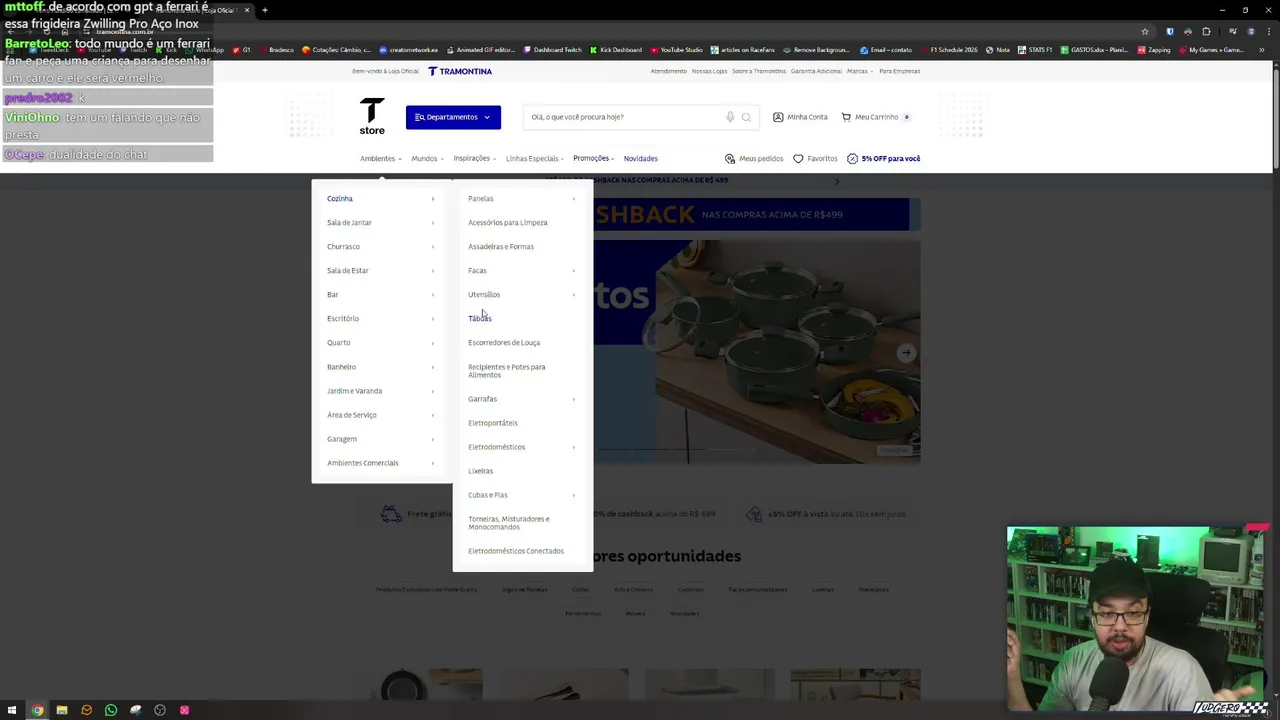Click the Atendimento top link
Viewport: 1280px width, 720px height.
point(669,71)
